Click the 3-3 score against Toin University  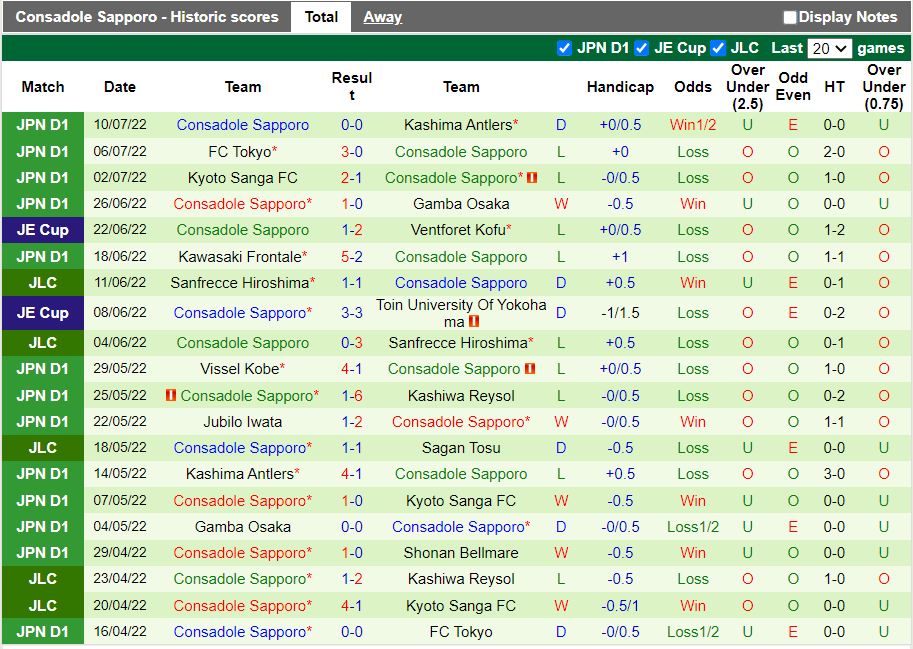352,313
